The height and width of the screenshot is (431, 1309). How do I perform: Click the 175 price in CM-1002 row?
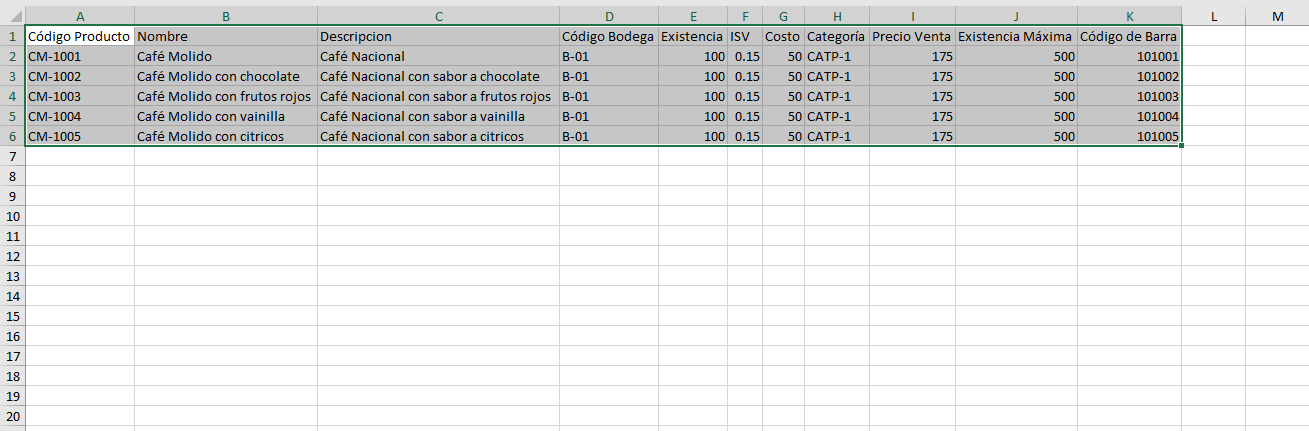(x=912, y=76)
